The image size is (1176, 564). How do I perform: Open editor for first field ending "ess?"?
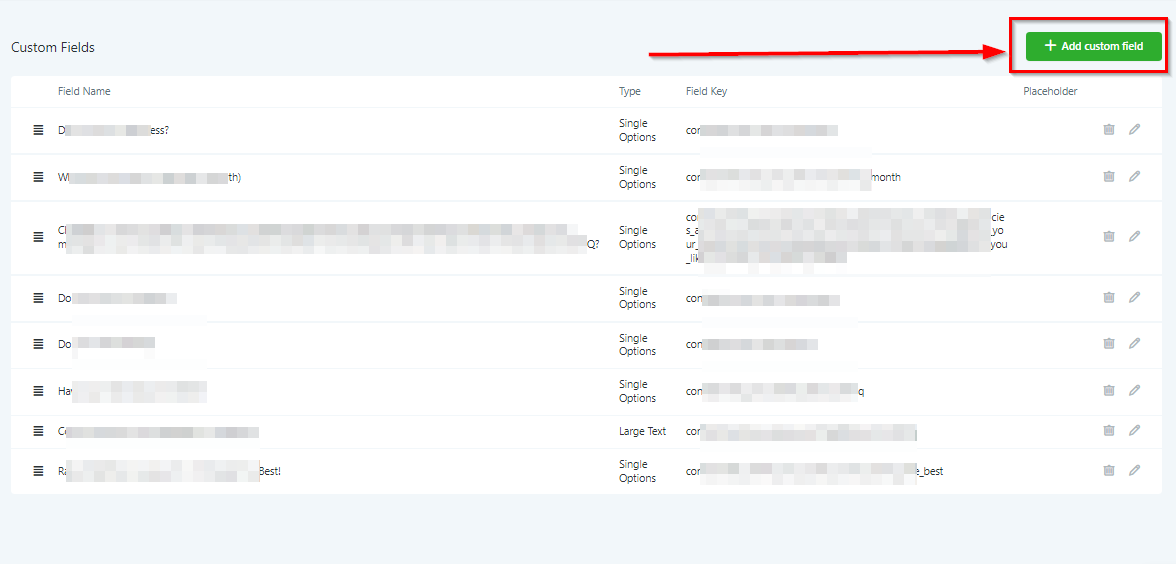tap(1134, 130)
